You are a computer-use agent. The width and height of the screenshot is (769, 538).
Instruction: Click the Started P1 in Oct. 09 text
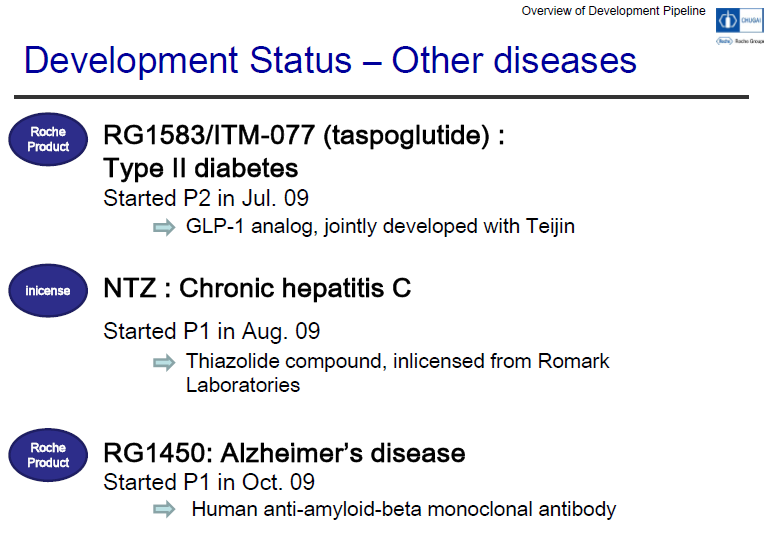click(x=208, y=481)
